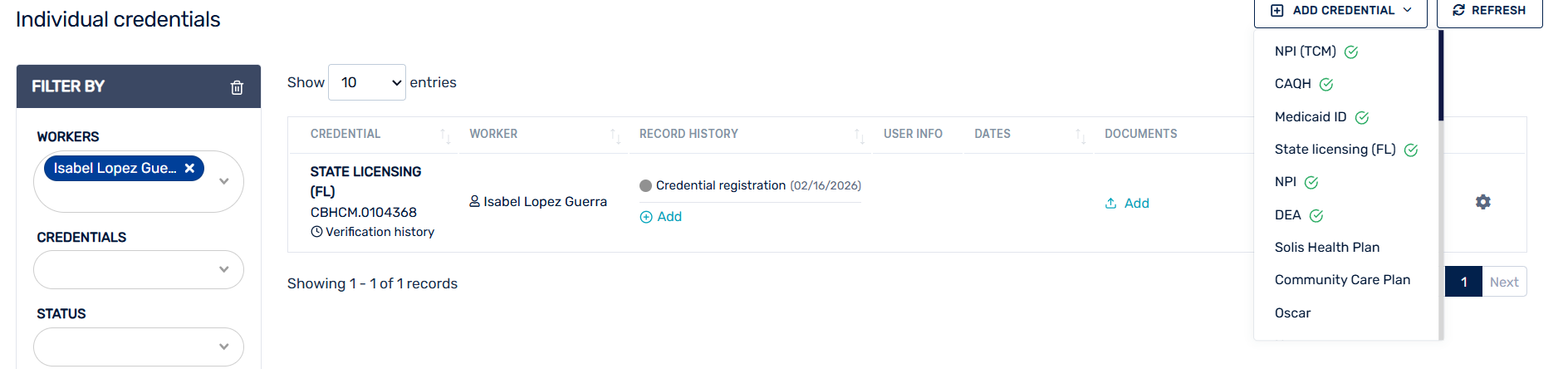1568x369 pixels.
Task: Open the Status filter dropdown
Action: click(x=223, y=347)
